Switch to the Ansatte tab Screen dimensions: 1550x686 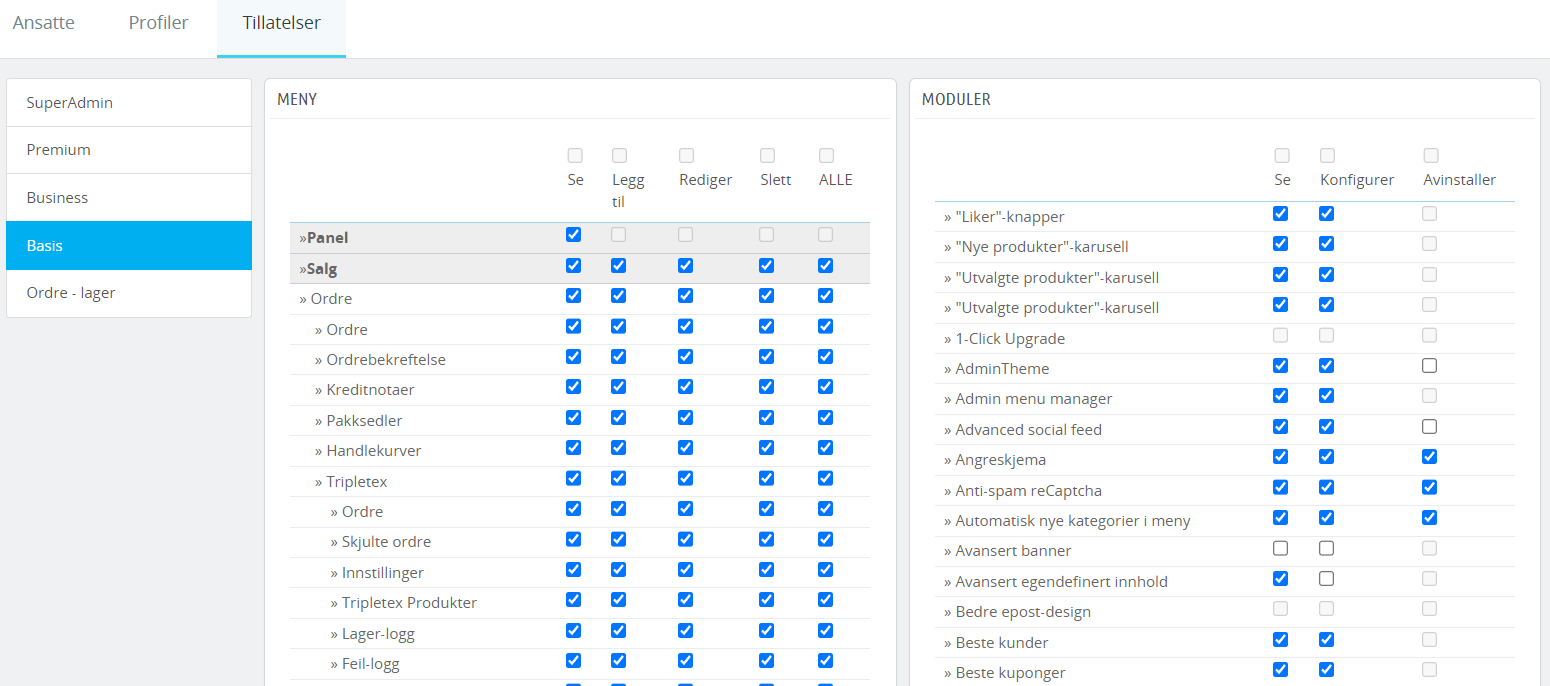[44, 22]
